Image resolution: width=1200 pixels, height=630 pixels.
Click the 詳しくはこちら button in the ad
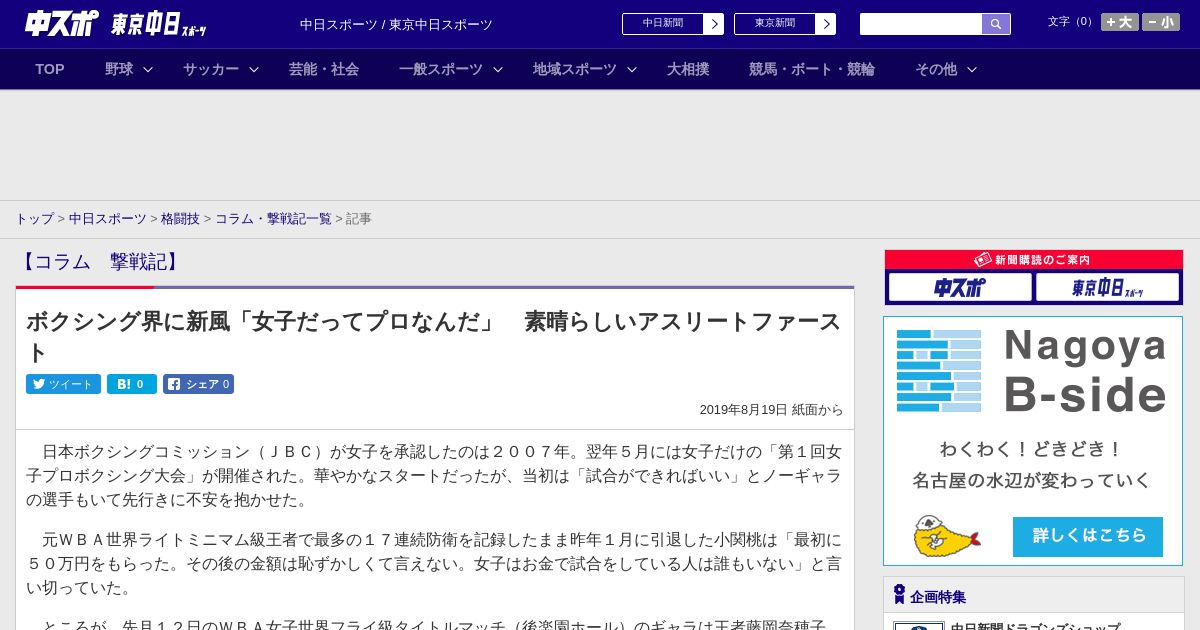(x=1088, y=536)
